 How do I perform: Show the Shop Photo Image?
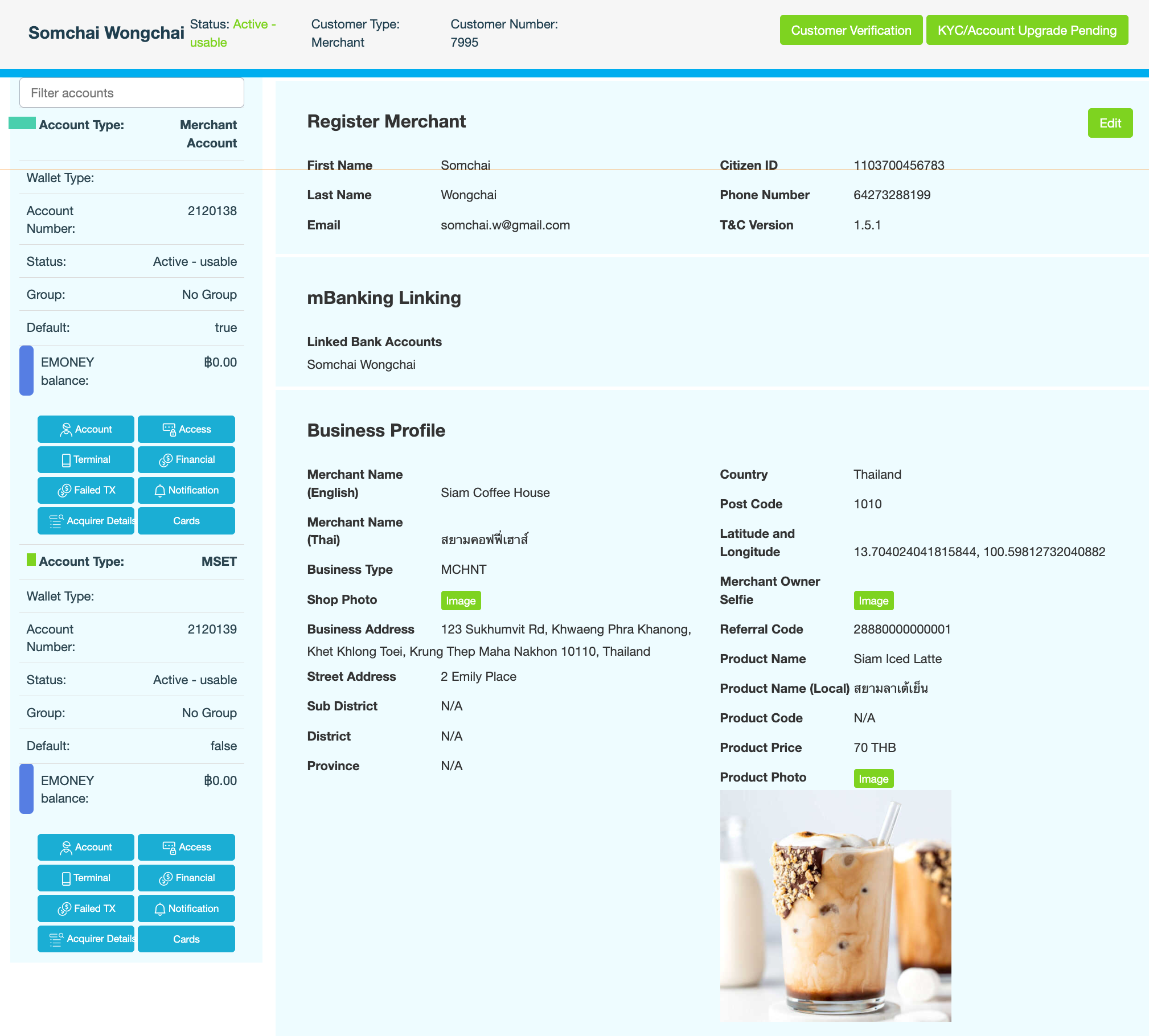pos(461,601)
